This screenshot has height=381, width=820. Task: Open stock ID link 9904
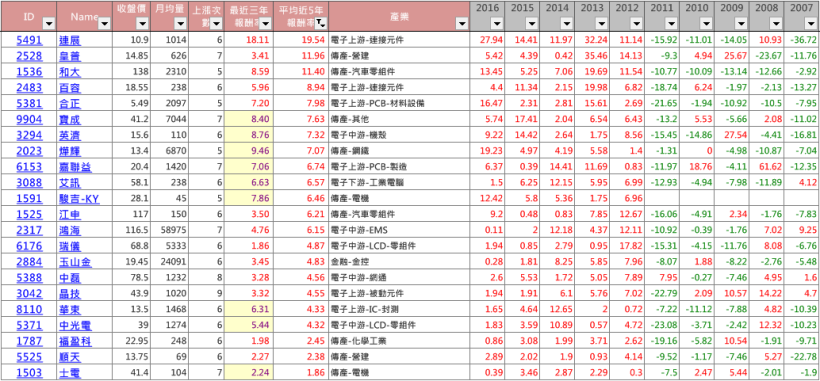click(29, 119)
